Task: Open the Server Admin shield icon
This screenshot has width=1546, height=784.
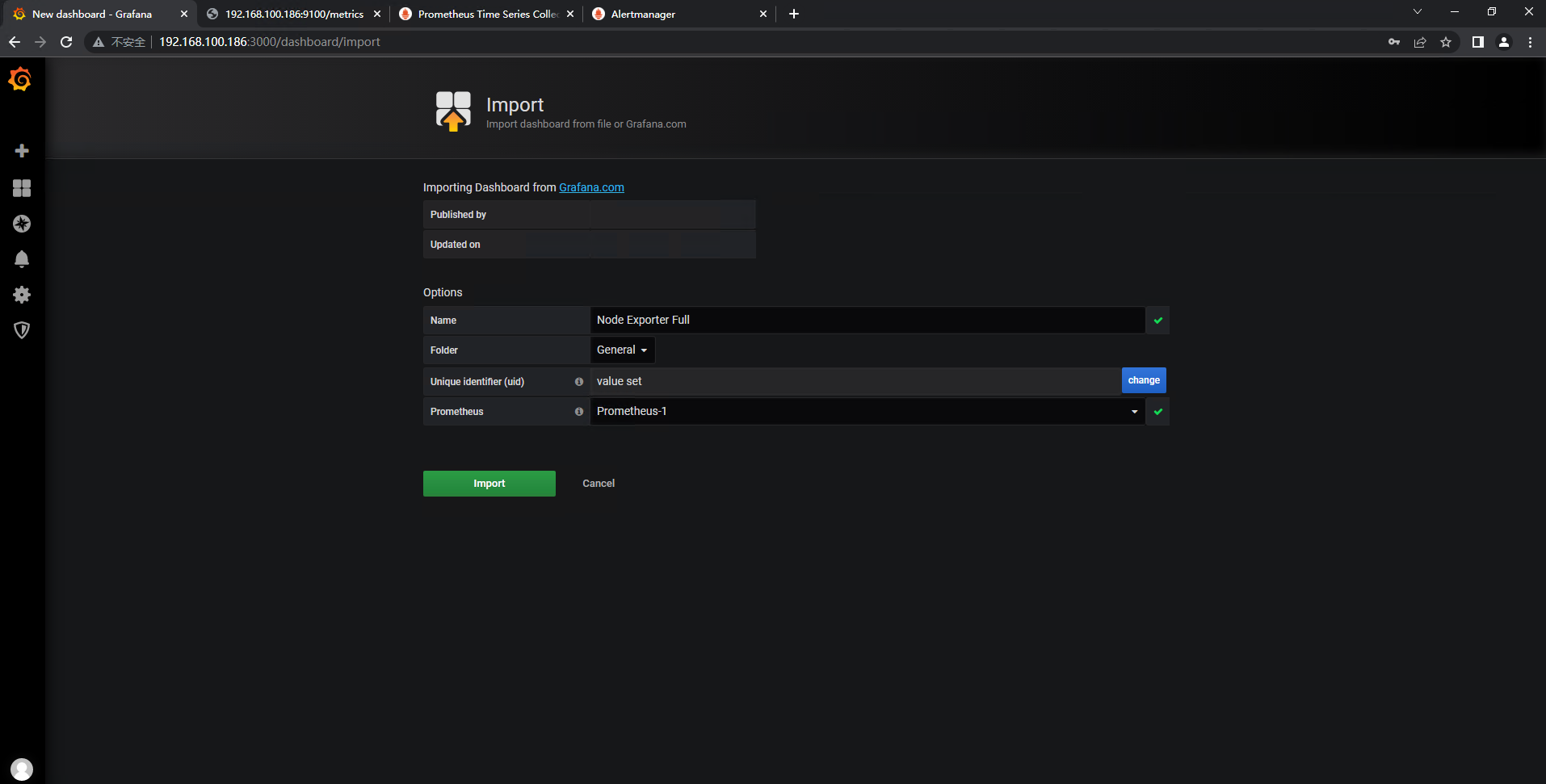Action: pyautogui.click(x=22, y=330)
